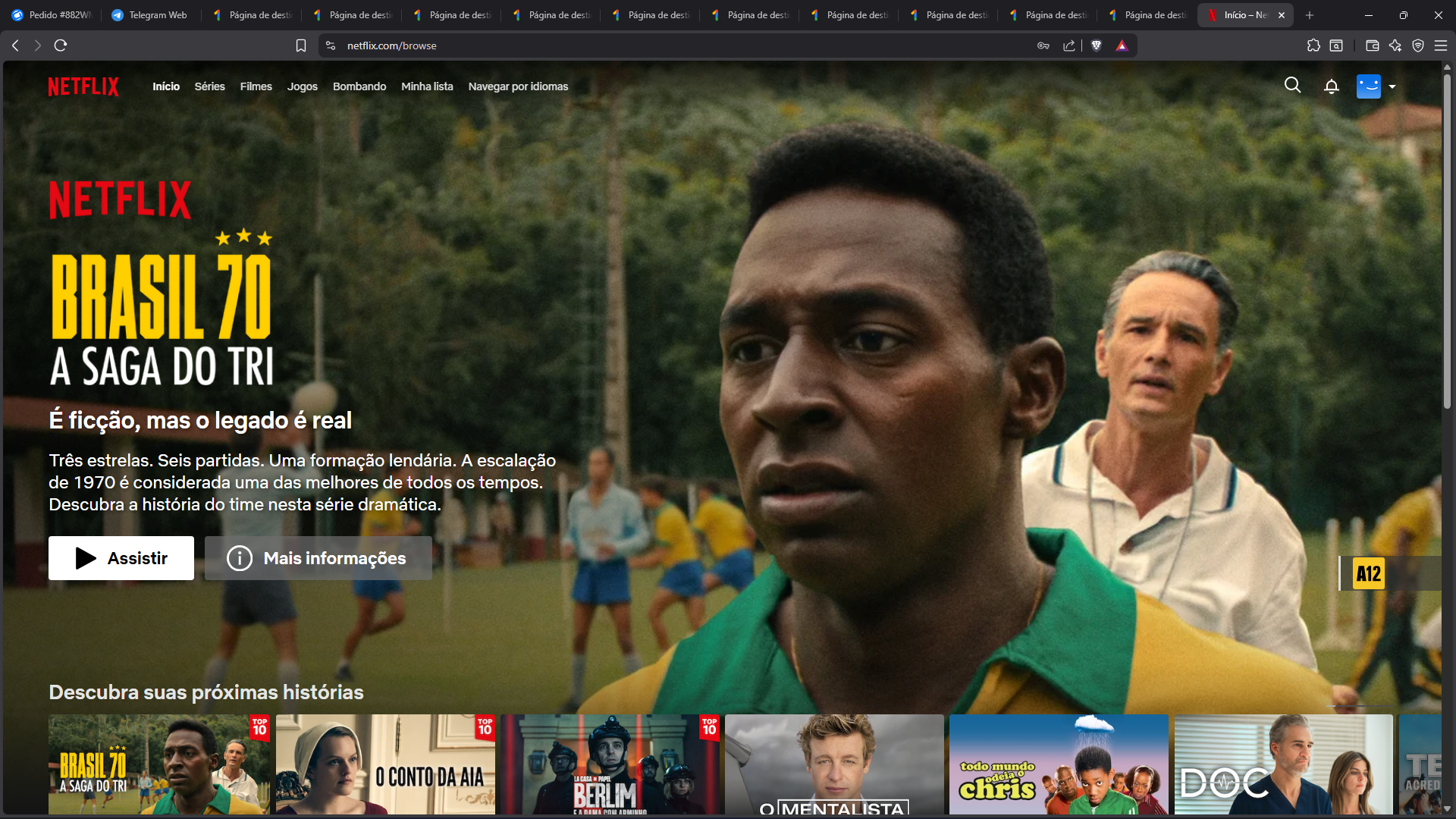Open the Todo Mundo Odeia o Chris thumbnail
This screenshot has height=819, width=1456.
(1059, 764)
